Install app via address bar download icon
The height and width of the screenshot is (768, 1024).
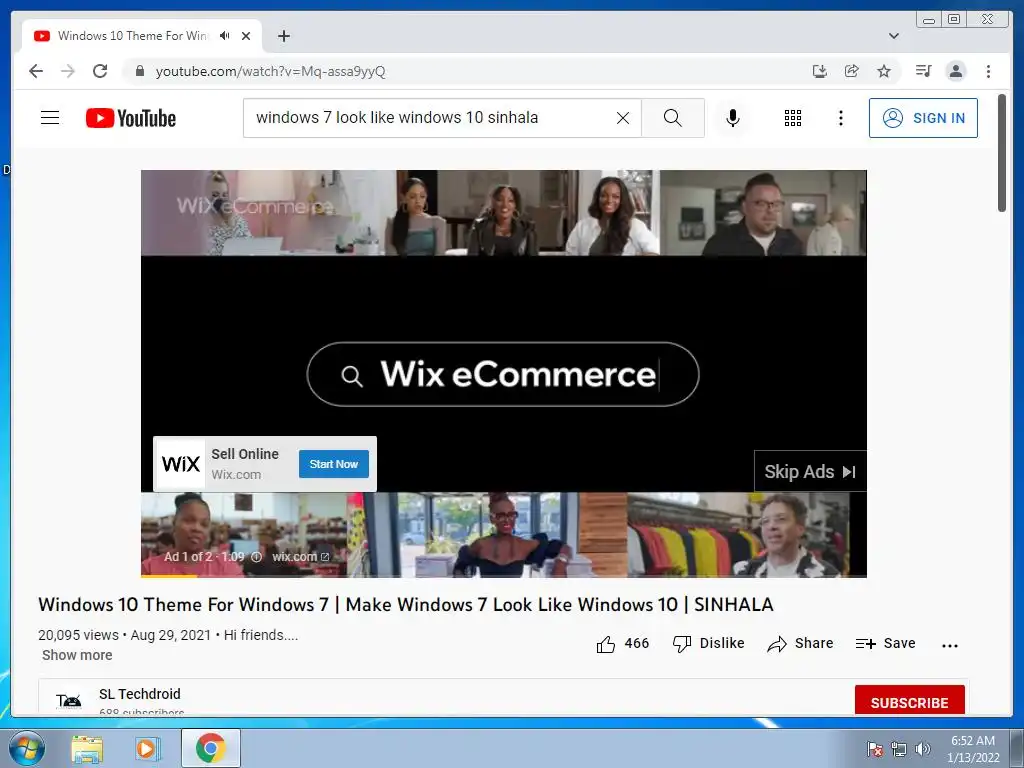tap(820, 71)
